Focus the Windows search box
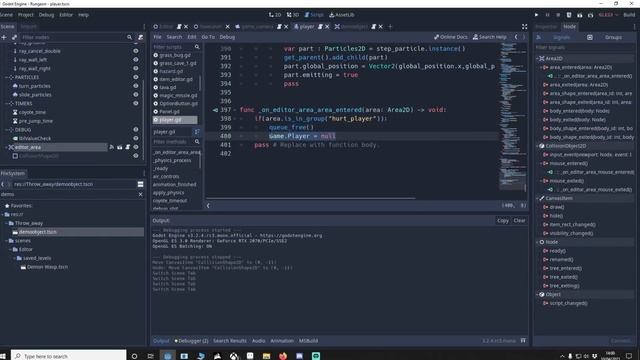This screenshot has width=640, height=360. coord(69,356)
